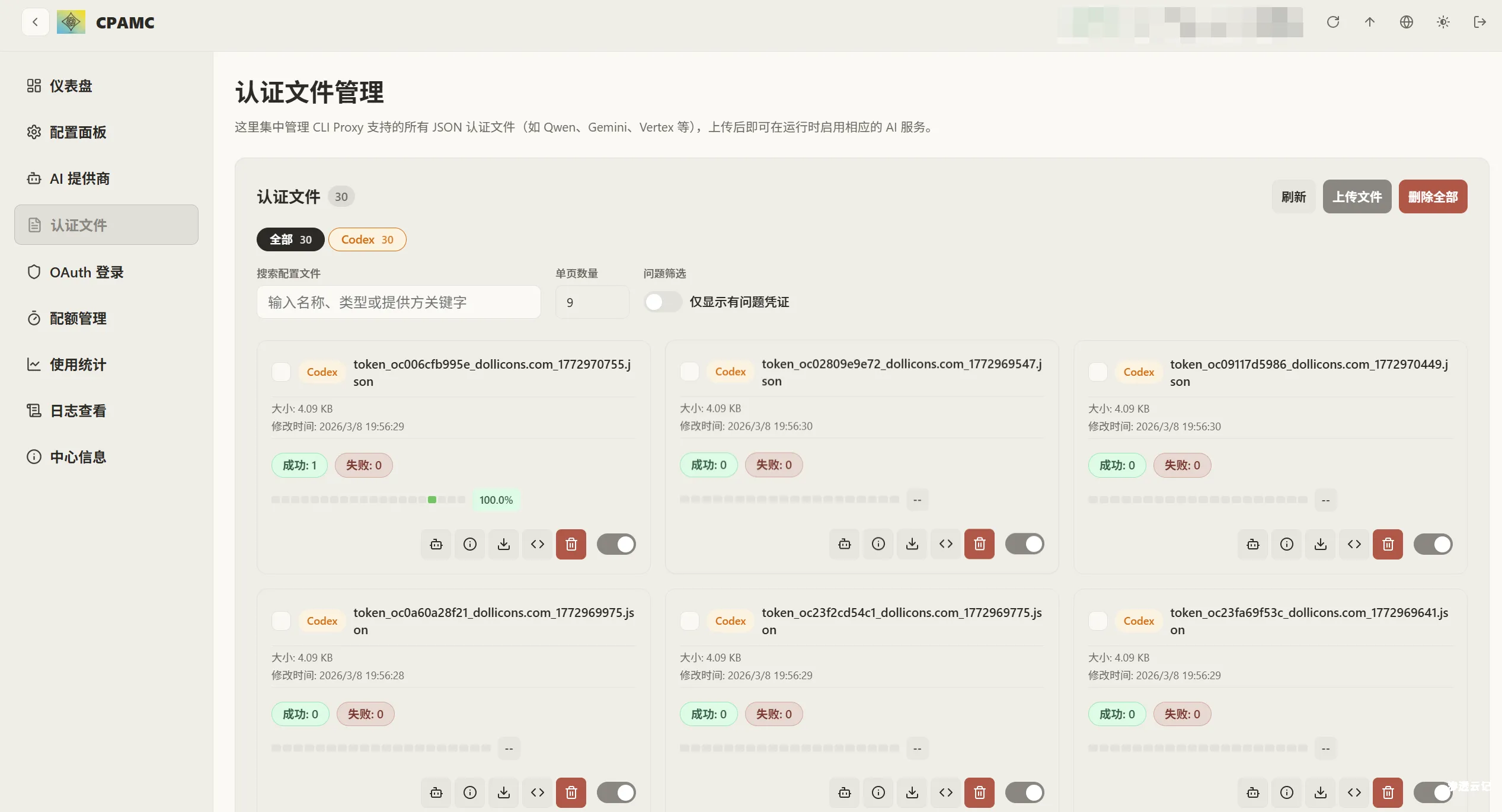Click the 删除全部 button
Viewport: 1502px width, 812px height.
(x=1433, y=196)
